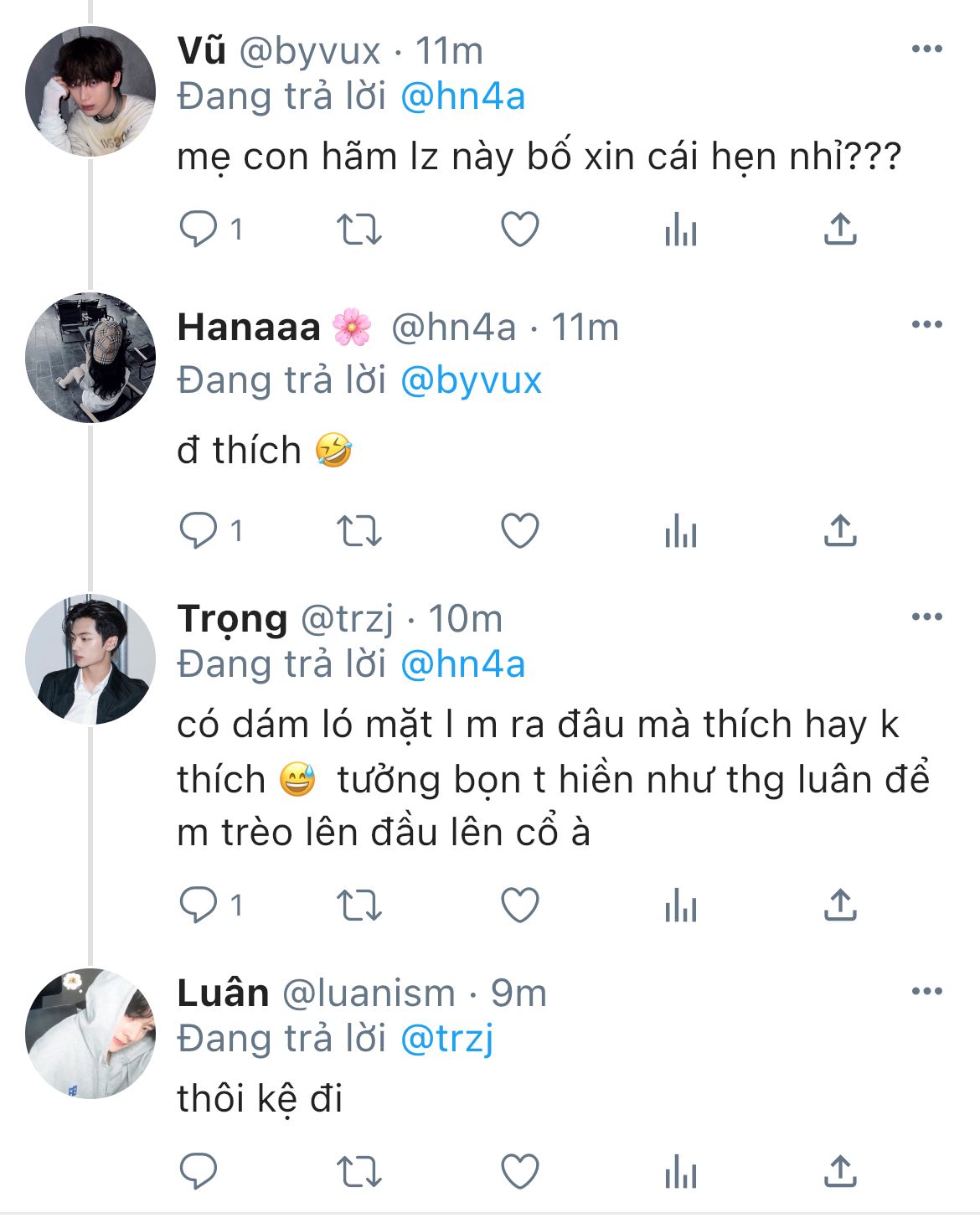Open more options on Hanaaa's tweet
This screenshot has height=1218, width=980.
click(x=926, y=325)
